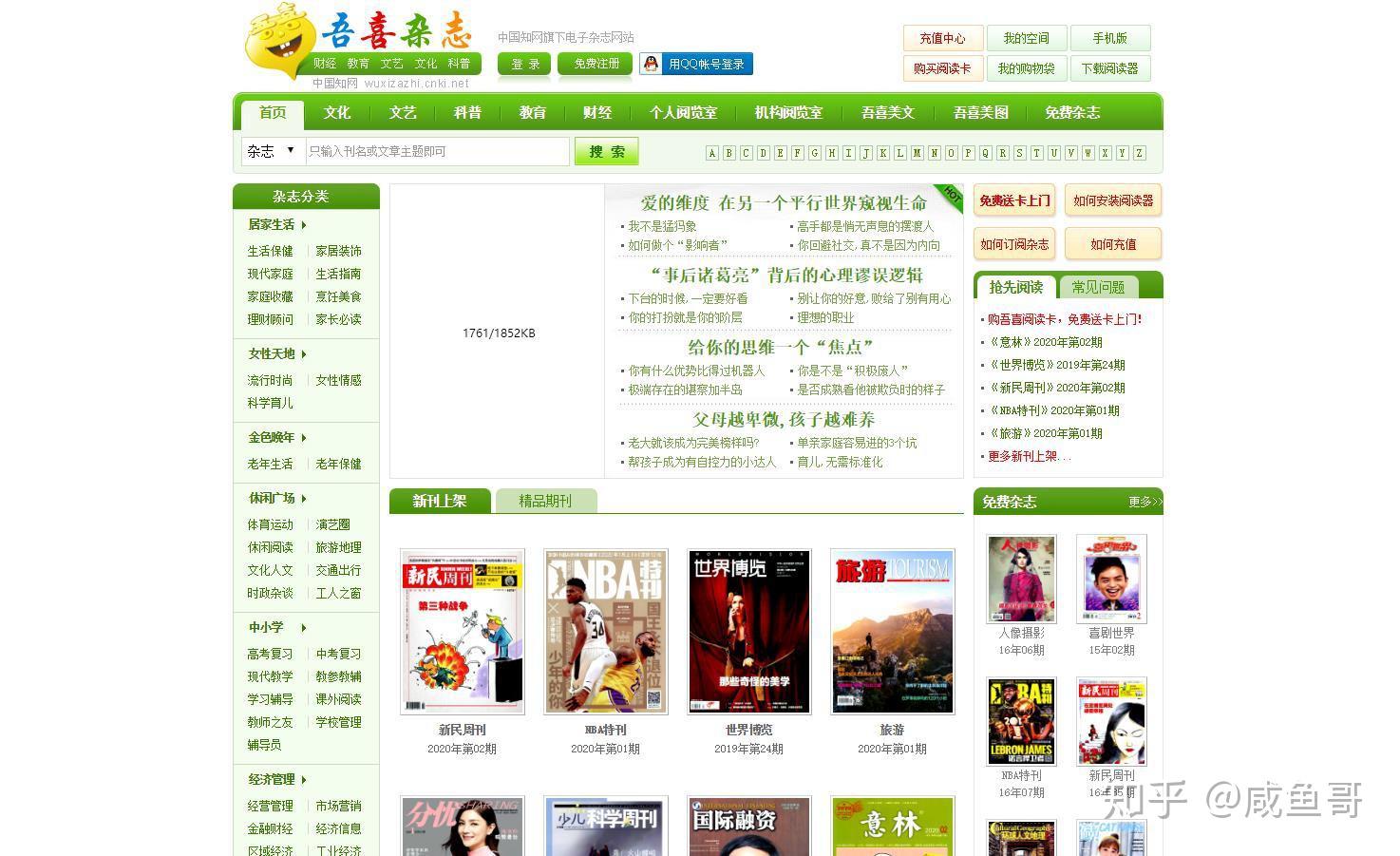1400x856 pixels.
Task: Expand the 女性天地 category
Action: (276, 353)
